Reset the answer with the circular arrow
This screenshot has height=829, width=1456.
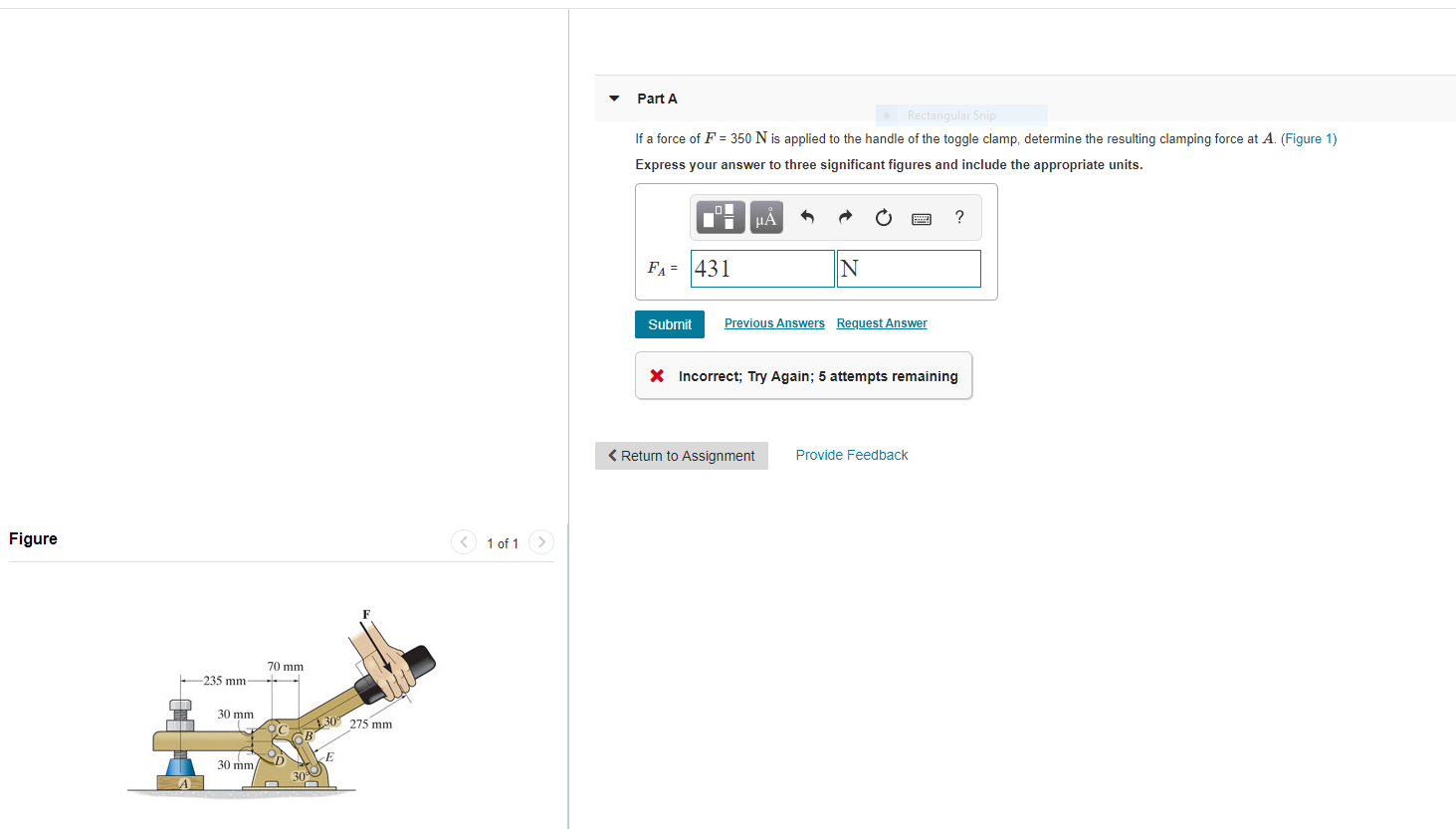884,217
